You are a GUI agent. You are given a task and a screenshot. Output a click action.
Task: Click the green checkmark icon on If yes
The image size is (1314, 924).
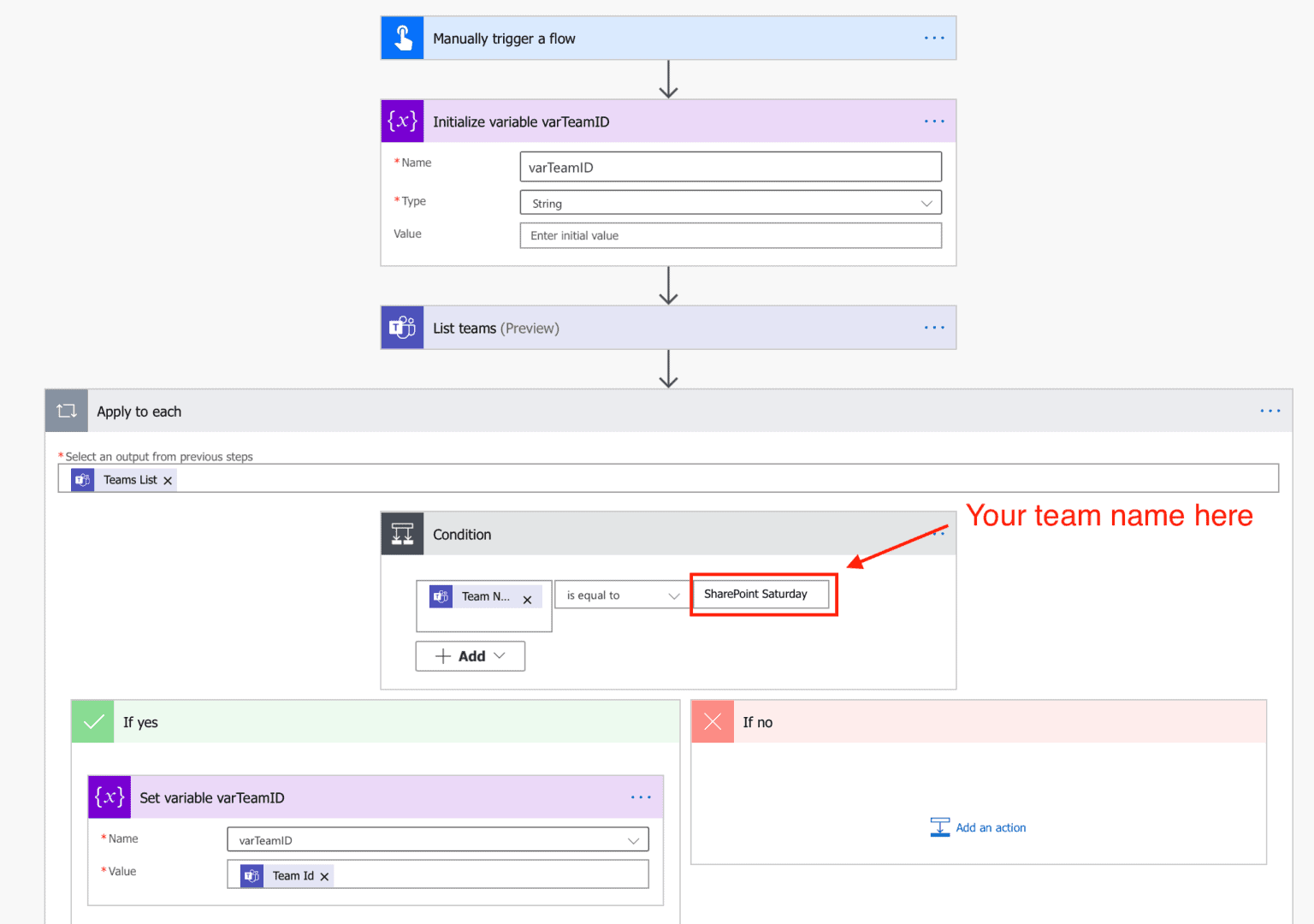click(92, 721)
